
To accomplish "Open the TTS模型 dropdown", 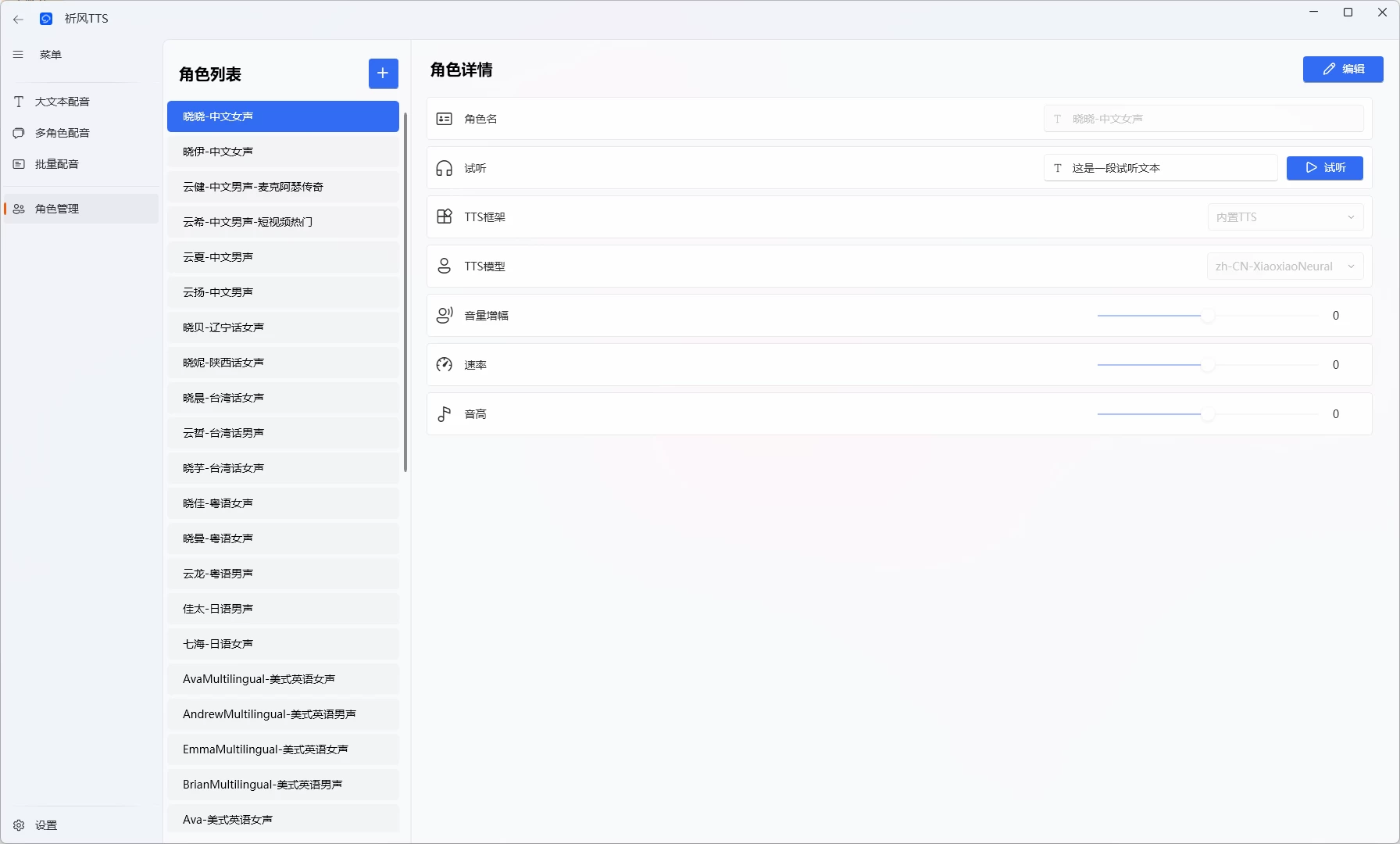I will pyautogui.click(x=1286, y=266).
